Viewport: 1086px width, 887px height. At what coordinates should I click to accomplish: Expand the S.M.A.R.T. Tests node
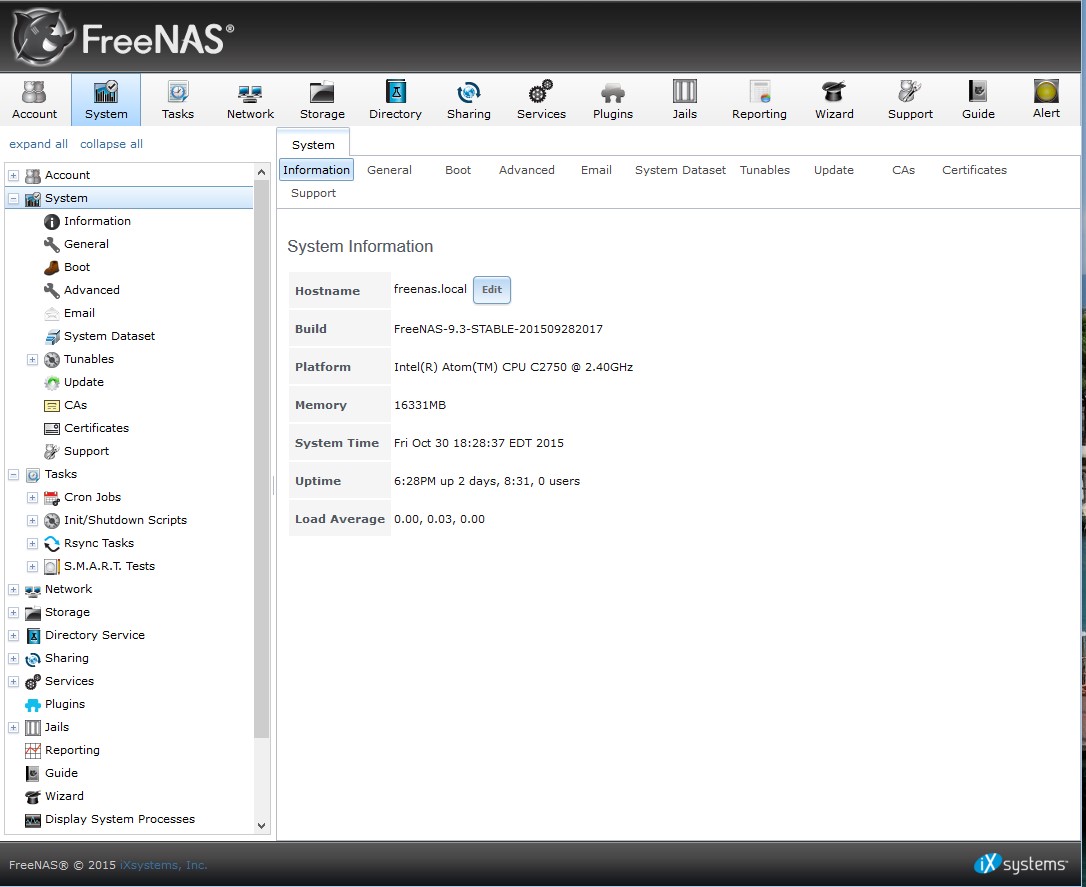(x=32, y=566)
